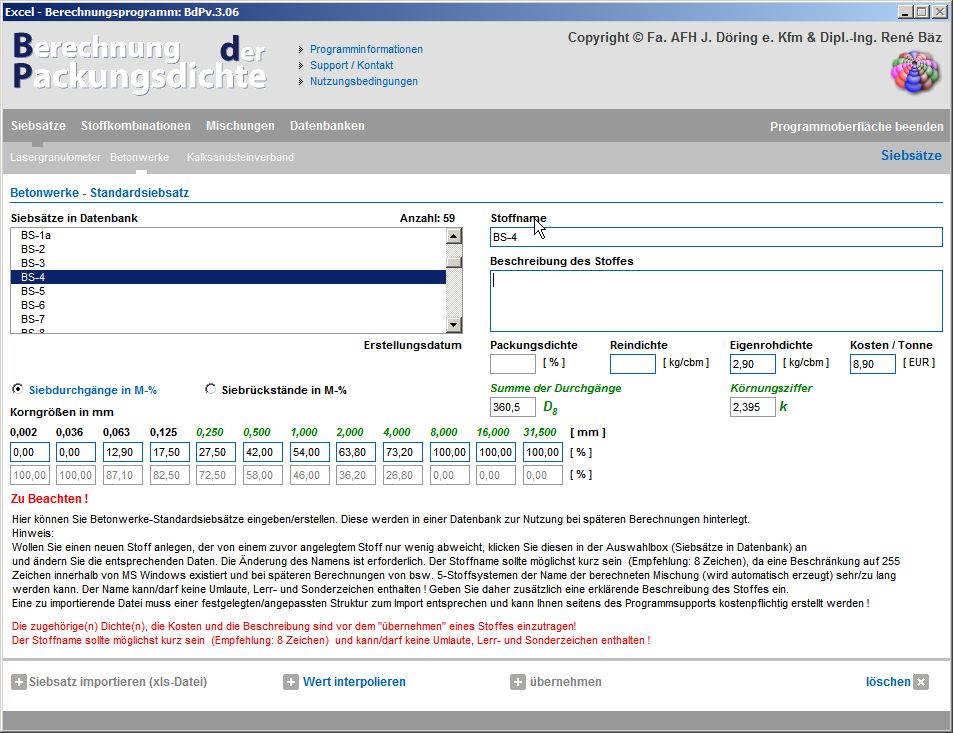Click the 16,000 mm passing field
Screen dimensions: 953x733
496,452
